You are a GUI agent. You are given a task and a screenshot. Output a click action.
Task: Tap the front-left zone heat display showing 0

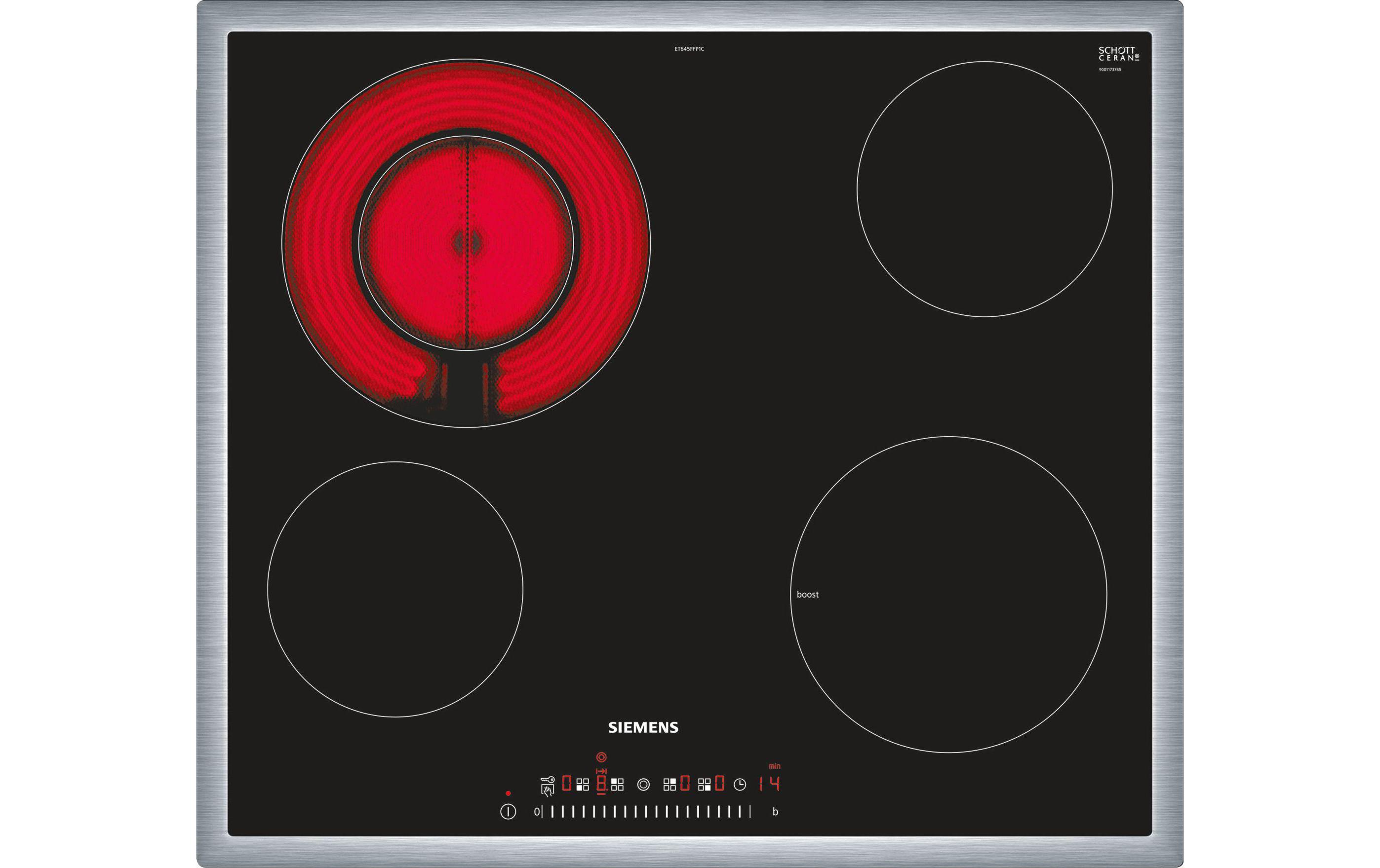pyautogui.click(x=566, y=783)
